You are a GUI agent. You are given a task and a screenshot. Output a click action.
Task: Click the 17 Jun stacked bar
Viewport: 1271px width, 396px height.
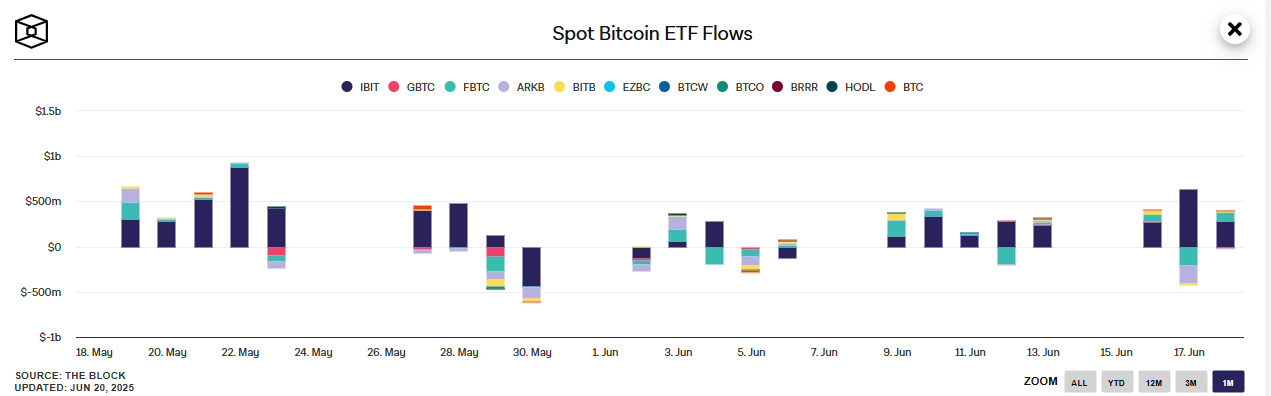(x=1188, y=237)
